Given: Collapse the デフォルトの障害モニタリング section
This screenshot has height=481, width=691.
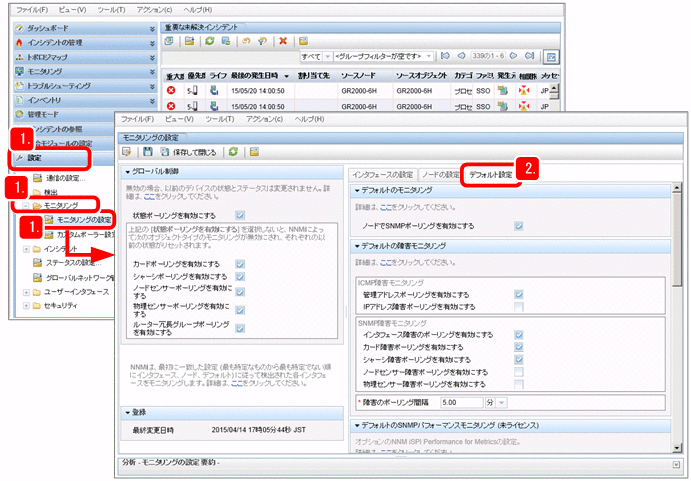Looking at the screenshot, I should click(357, 246).
